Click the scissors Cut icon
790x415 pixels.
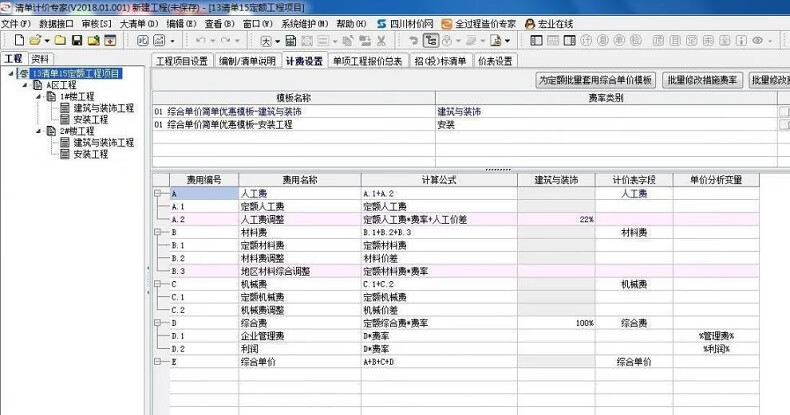click(x=381, y=41)
